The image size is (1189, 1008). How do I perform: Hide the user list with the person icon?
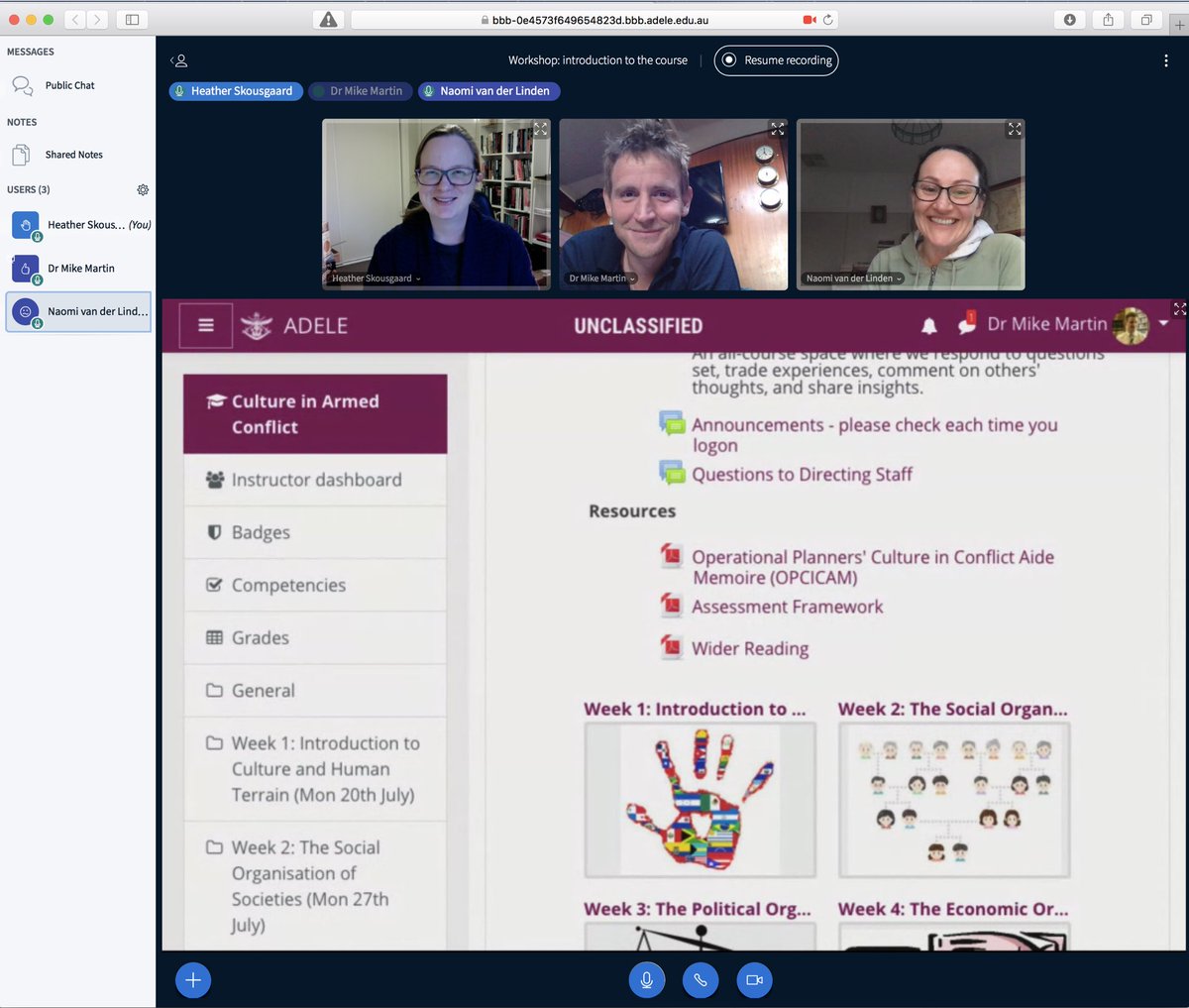pyautogui.click(x=179, y=60)
